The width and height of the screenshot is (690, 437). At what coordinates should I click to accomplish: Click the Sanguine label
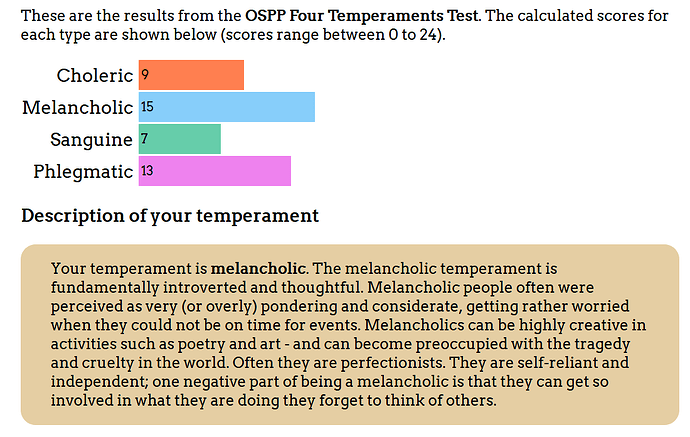91,140
